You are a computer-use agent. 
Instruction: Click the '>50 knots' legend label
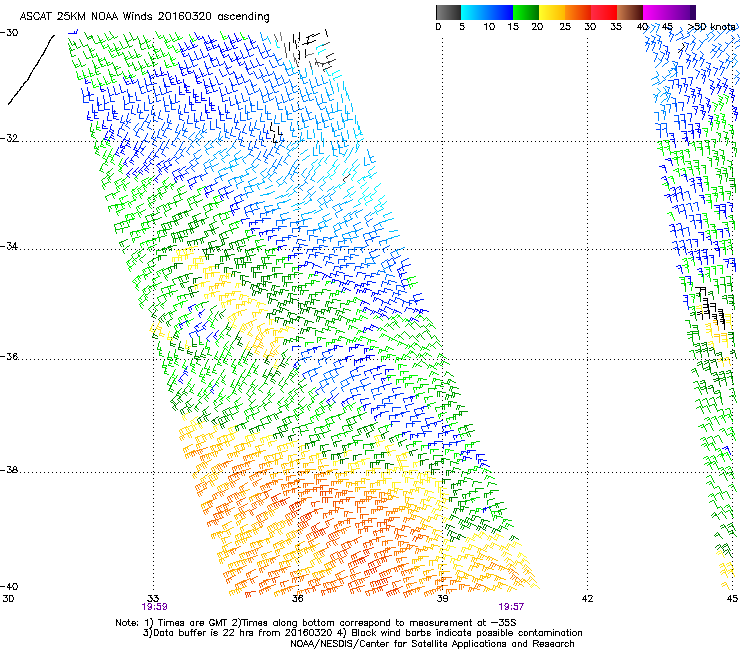click(x=711, y=27)
